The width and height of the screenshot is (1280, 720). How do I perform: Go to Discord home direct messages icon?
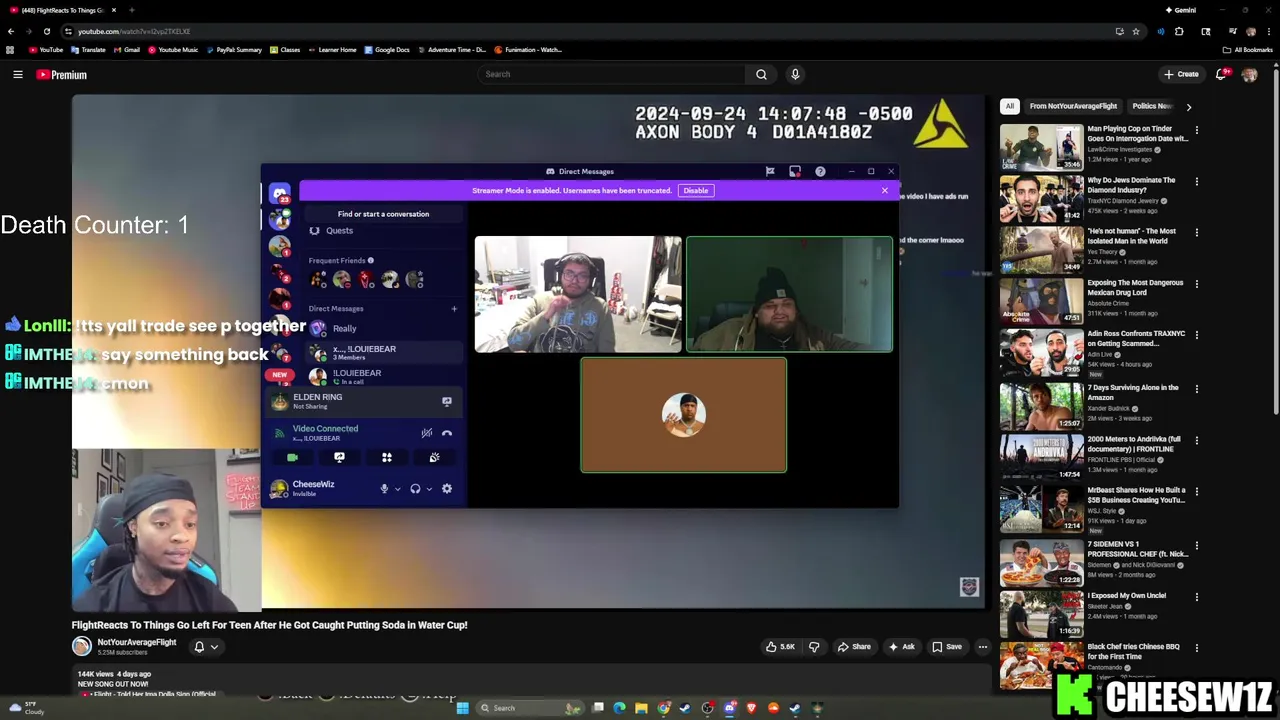pyautogui.click(x=279, y=194)
